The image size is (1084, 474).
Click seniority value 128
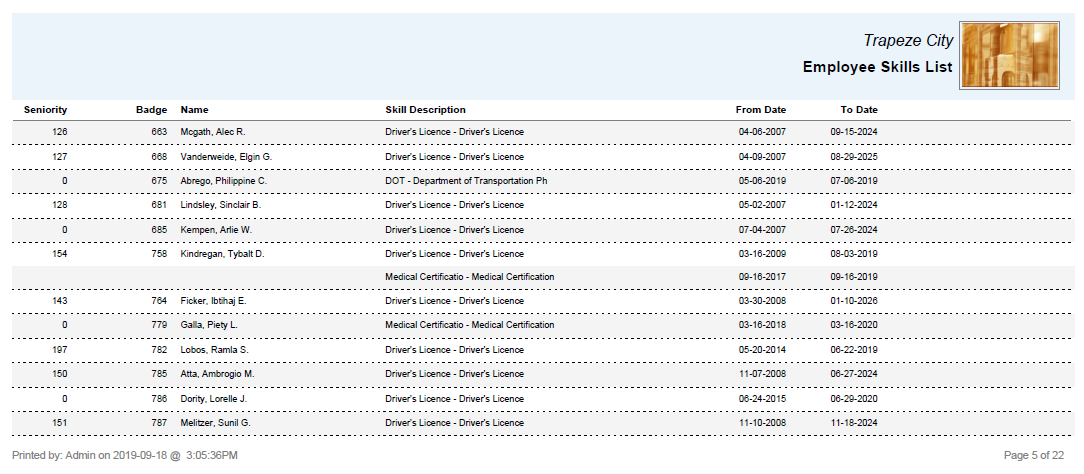point(59,205)
